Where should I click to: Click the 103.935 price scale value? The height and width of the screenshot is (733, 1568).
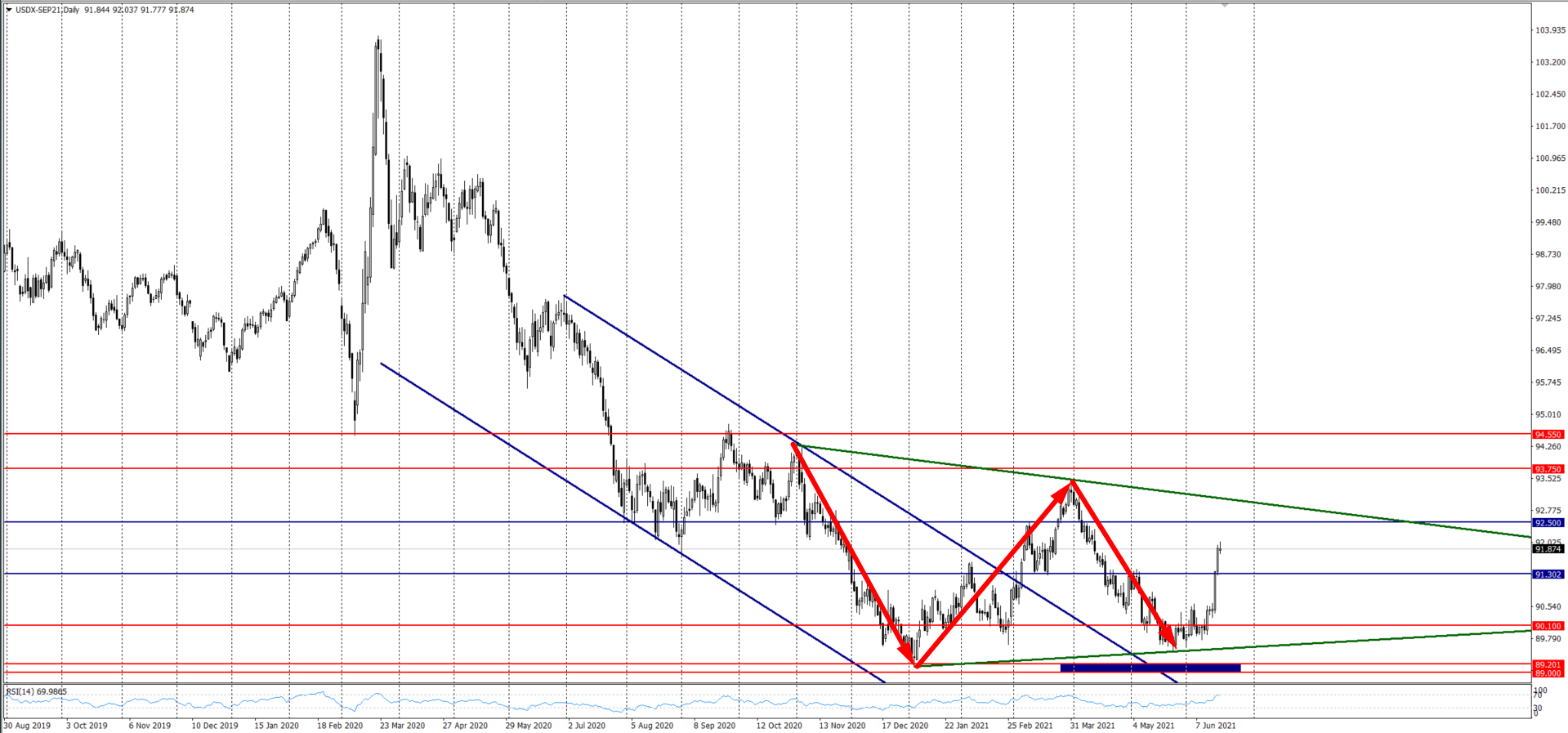coord(1550,30)
